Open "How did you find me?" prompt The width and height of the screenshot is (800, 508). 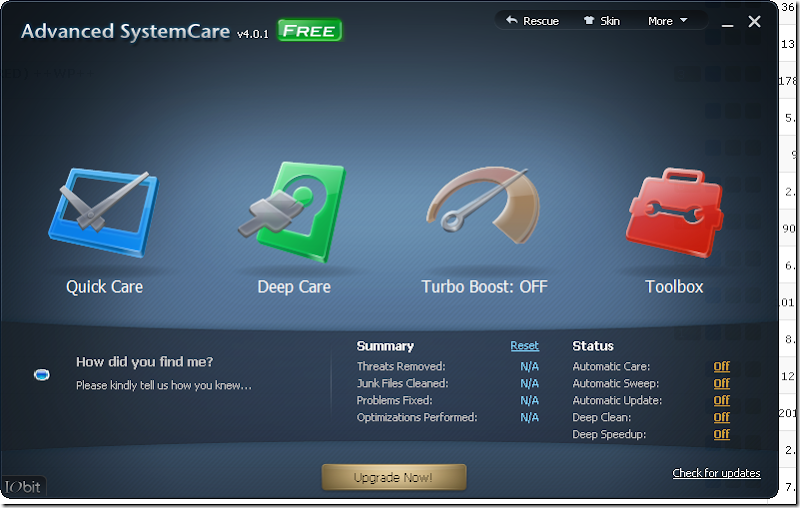(x=144, y=362)
